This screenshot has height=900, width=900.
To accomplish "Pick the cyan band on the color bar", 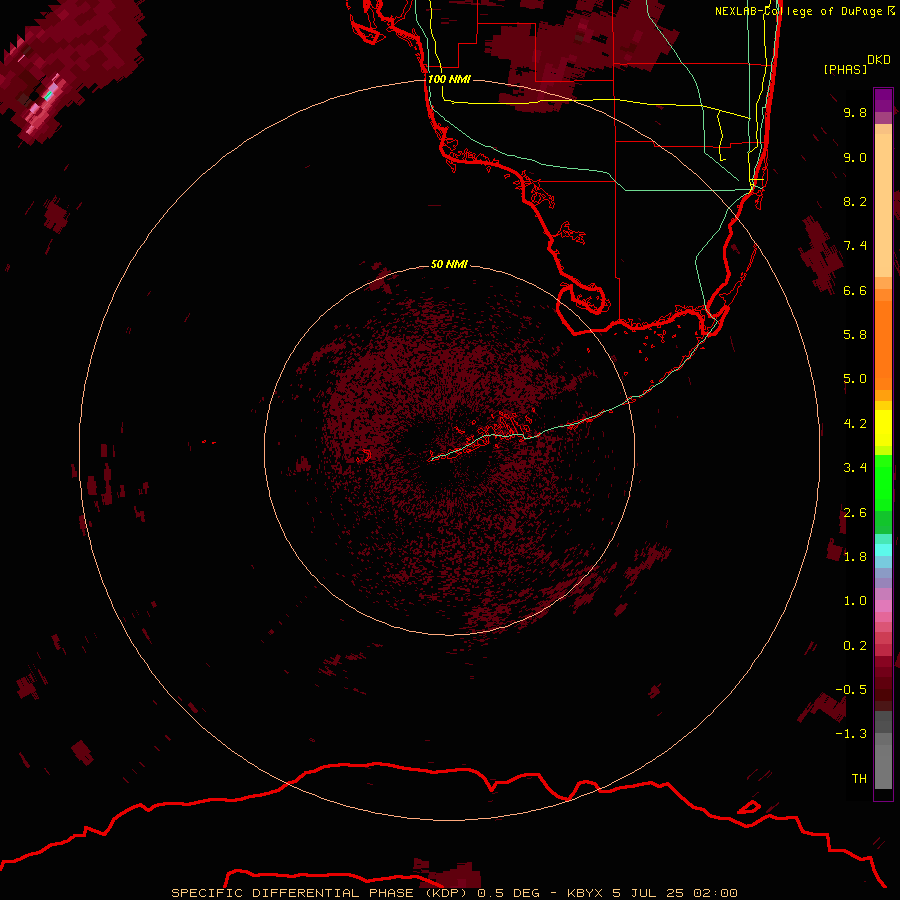I will [883, 549].
